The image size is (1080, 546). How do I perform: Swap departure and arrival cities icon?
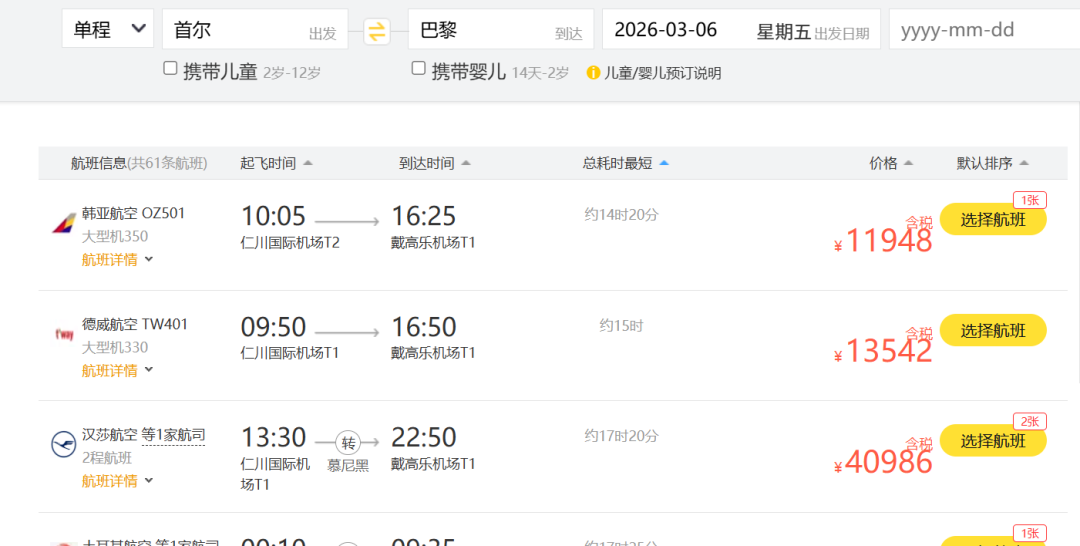click(x=377, y=32)
